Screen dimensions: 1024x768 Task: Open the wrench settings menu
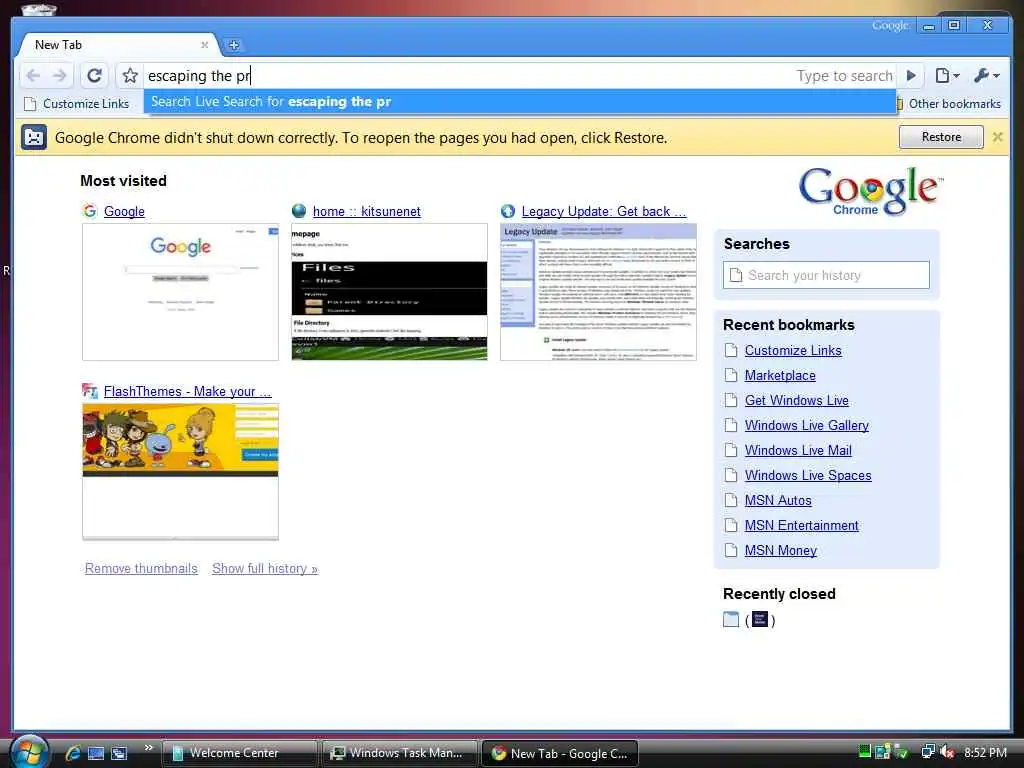tap(986, 76)
